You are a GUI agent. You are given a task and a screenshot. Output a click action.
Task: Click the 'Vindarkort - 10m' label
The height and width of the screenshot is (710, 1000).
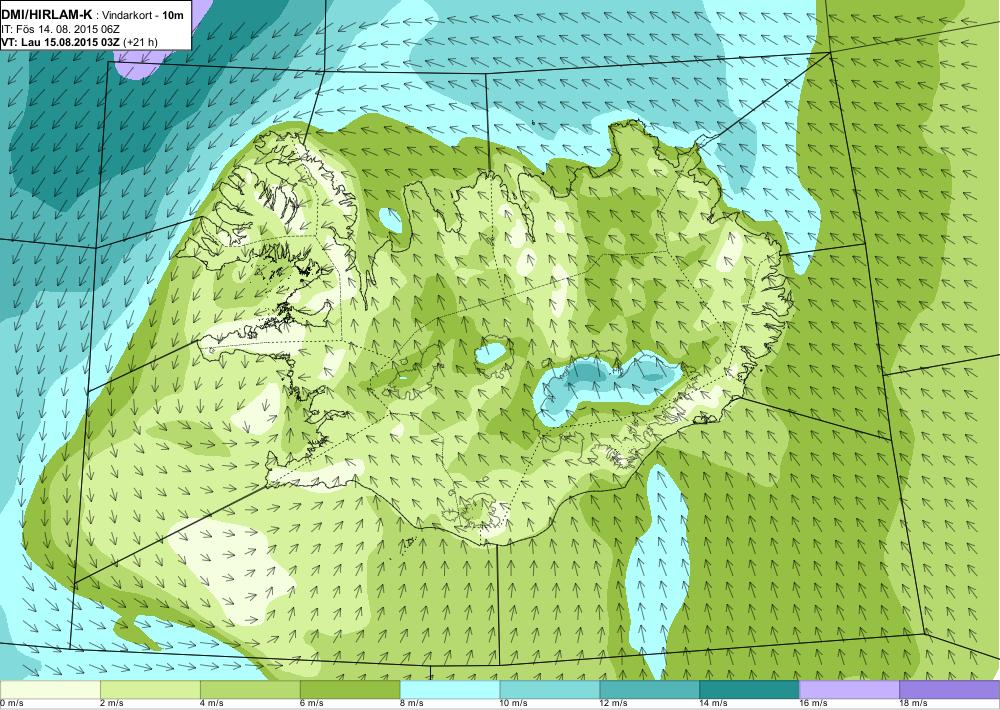coord(144,14)
